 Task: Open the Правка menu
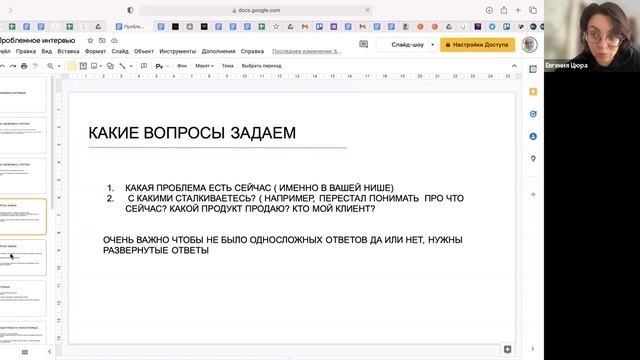[26, 51]
